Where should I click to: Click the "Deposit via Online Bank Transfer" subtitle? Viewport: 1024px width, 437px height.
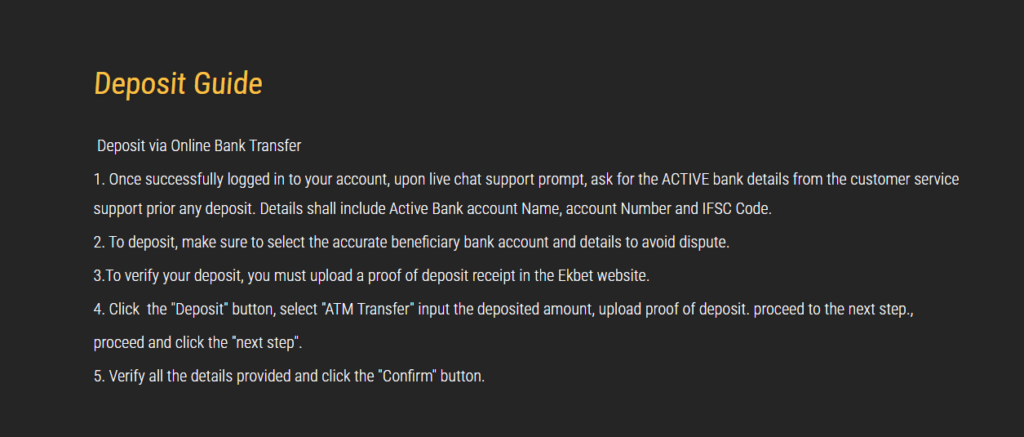(199, 146)
